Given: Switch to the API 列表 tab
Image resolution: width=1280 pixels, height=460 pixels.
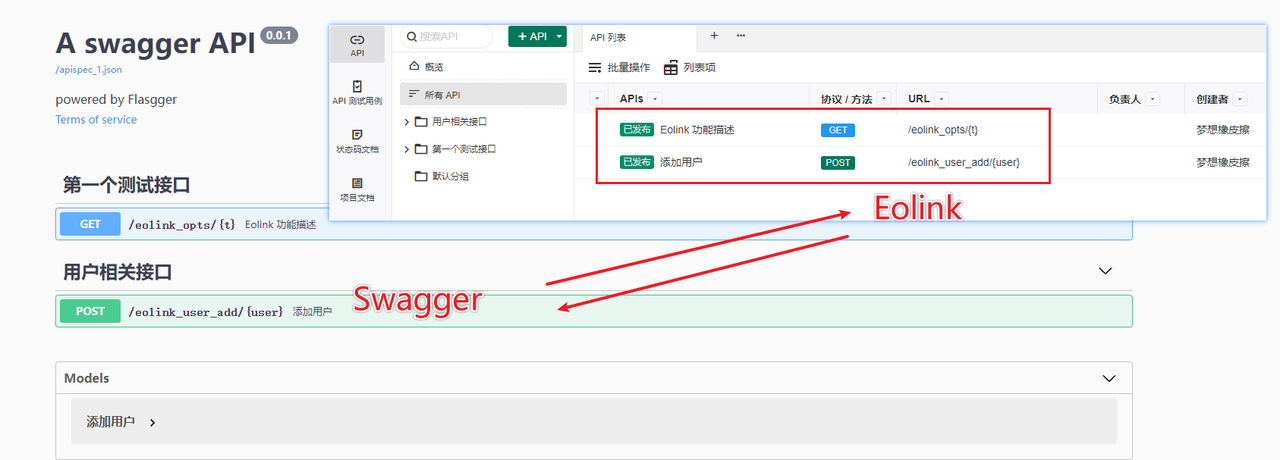Looking at the screenshot, I should click(x=608, y=37).
